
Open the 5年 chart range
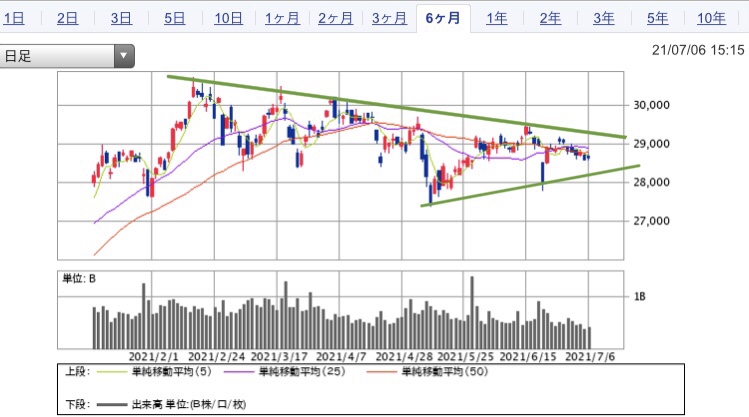coord(657,19)
